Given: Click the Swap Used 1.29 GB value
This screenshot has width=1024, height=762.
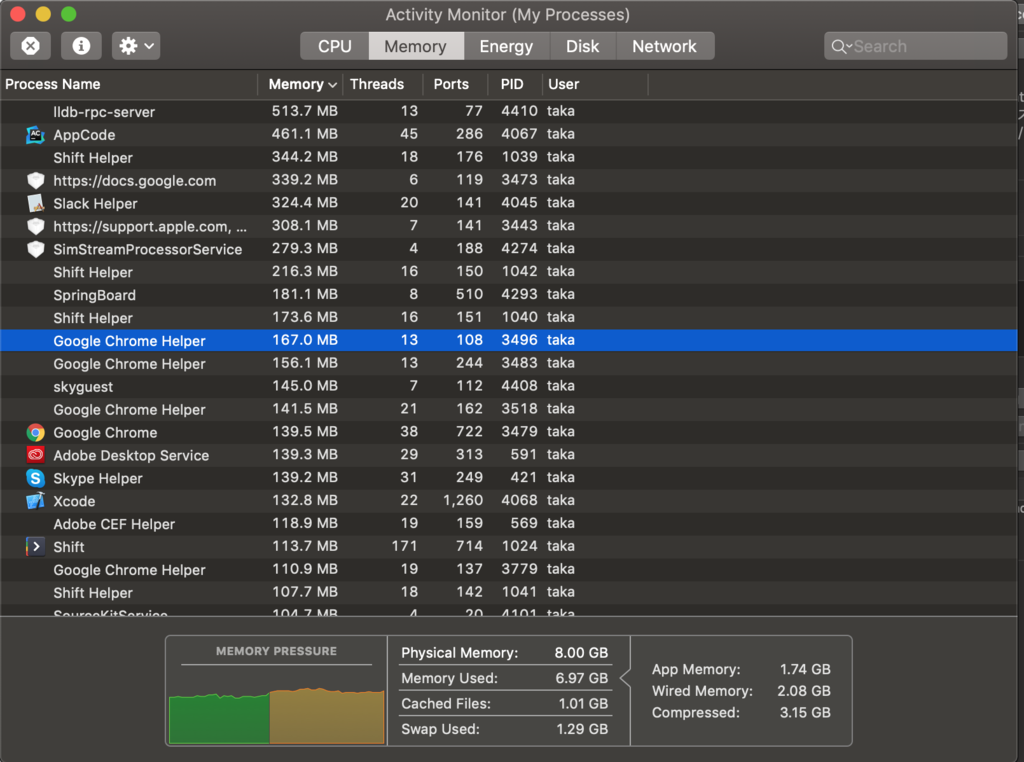Looking at the screenshot, I should 583,729.
